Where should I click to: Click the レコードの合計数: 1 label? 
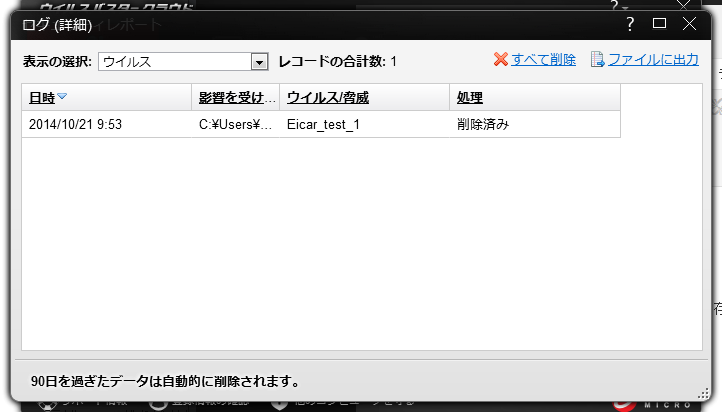click(338, 61)
